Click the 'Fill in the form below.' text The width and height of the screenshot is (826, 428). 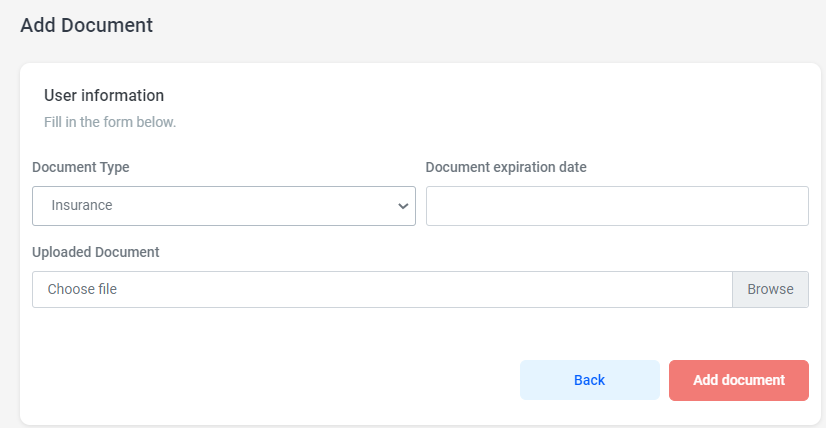click(110, 122)
